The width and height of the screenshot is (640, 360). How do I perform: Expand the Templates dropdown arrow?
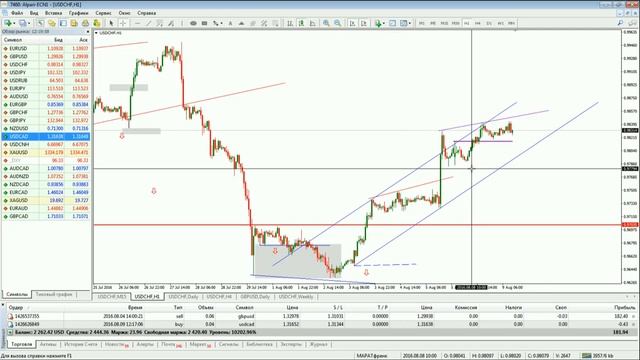click(410, 23)
